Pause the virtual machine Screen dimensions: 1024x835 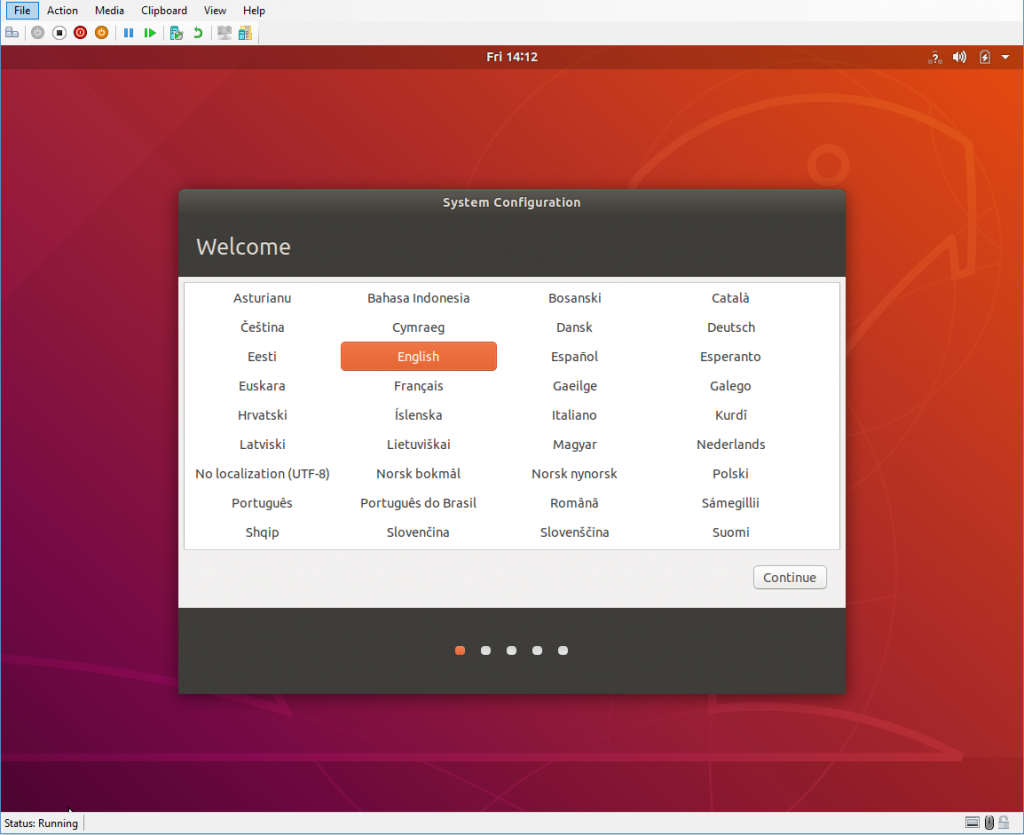pyautogui.click(x=128, y=33)
